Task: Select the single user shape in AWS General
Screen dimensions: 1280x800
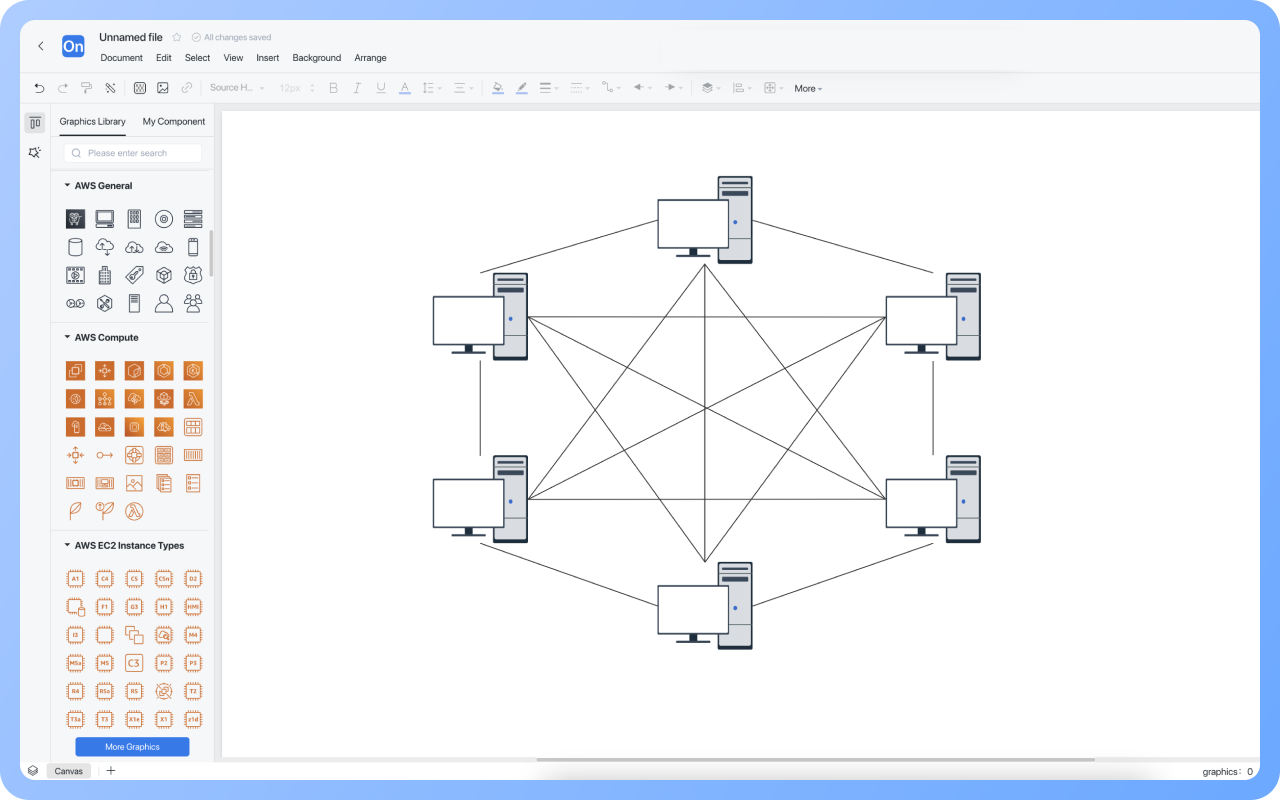Action: 164,303
